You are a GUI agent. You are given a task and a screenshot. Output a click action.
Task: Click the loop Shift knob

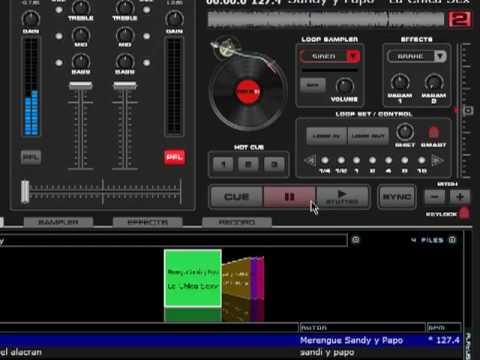coord(405,132)
